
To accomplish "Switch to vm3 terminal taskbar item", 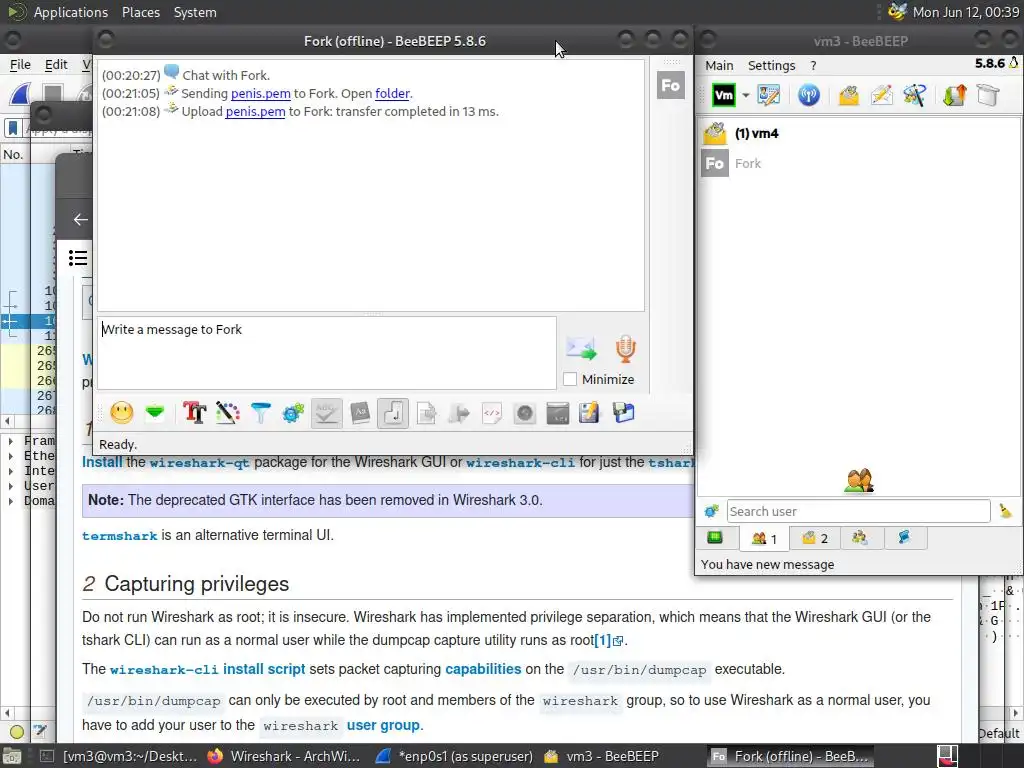I will (118, 756).
